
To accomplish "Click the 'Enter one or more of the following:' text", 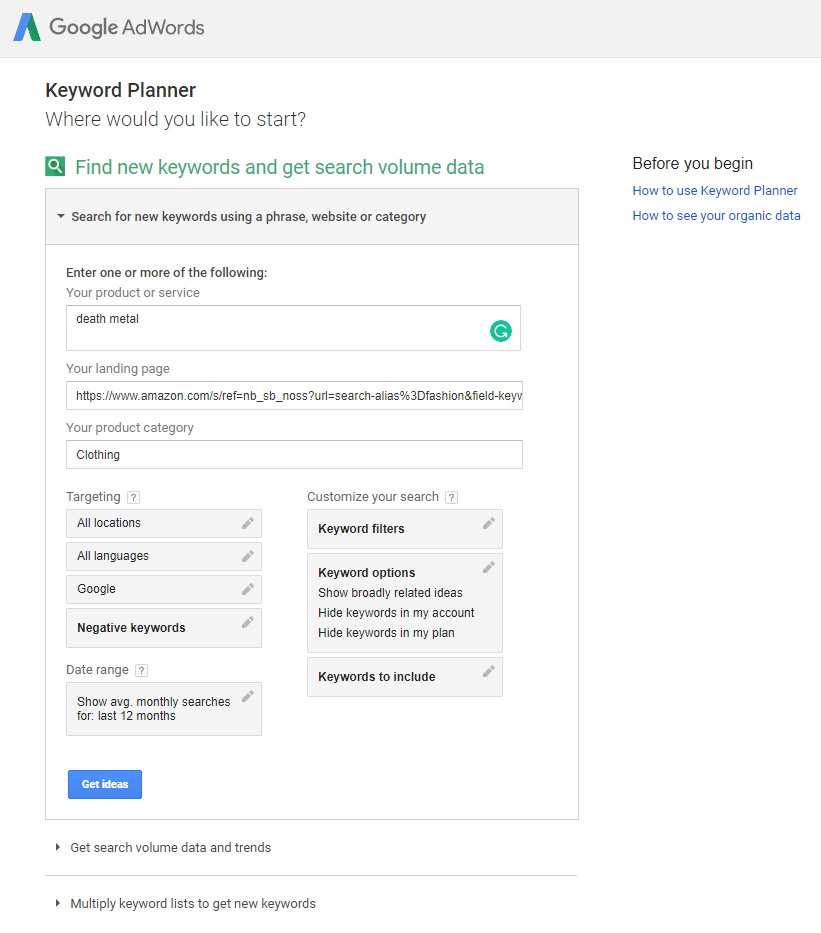I will click(167, 273).
